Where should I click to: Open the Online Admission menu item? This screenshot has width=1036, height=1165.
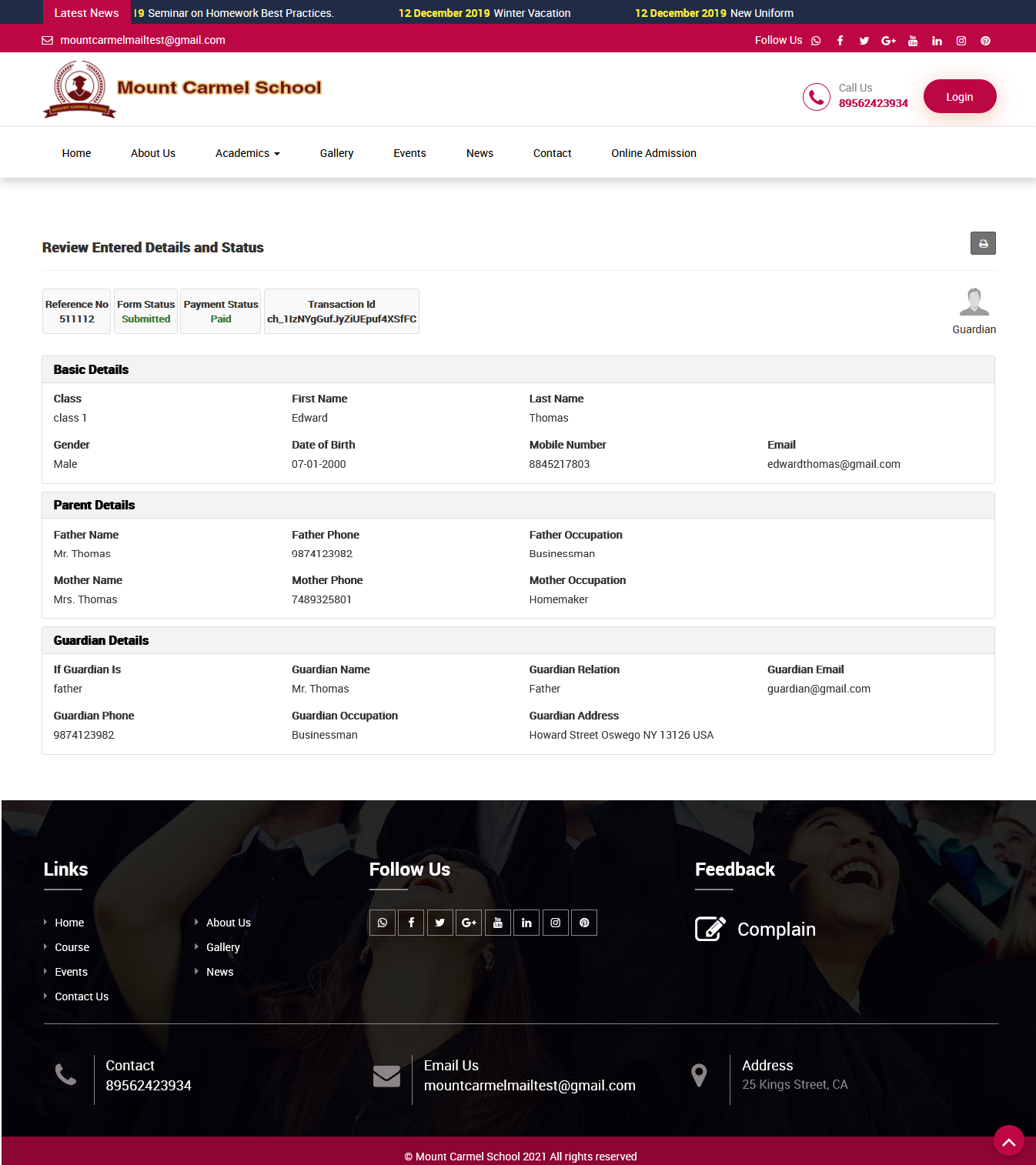click(653, 152)
